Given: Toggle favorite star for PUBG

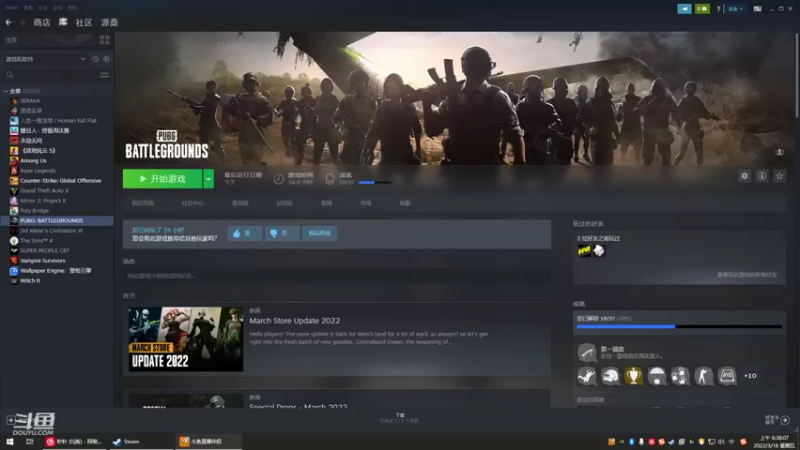Looking at the screenshot, I should pos(779,176).
